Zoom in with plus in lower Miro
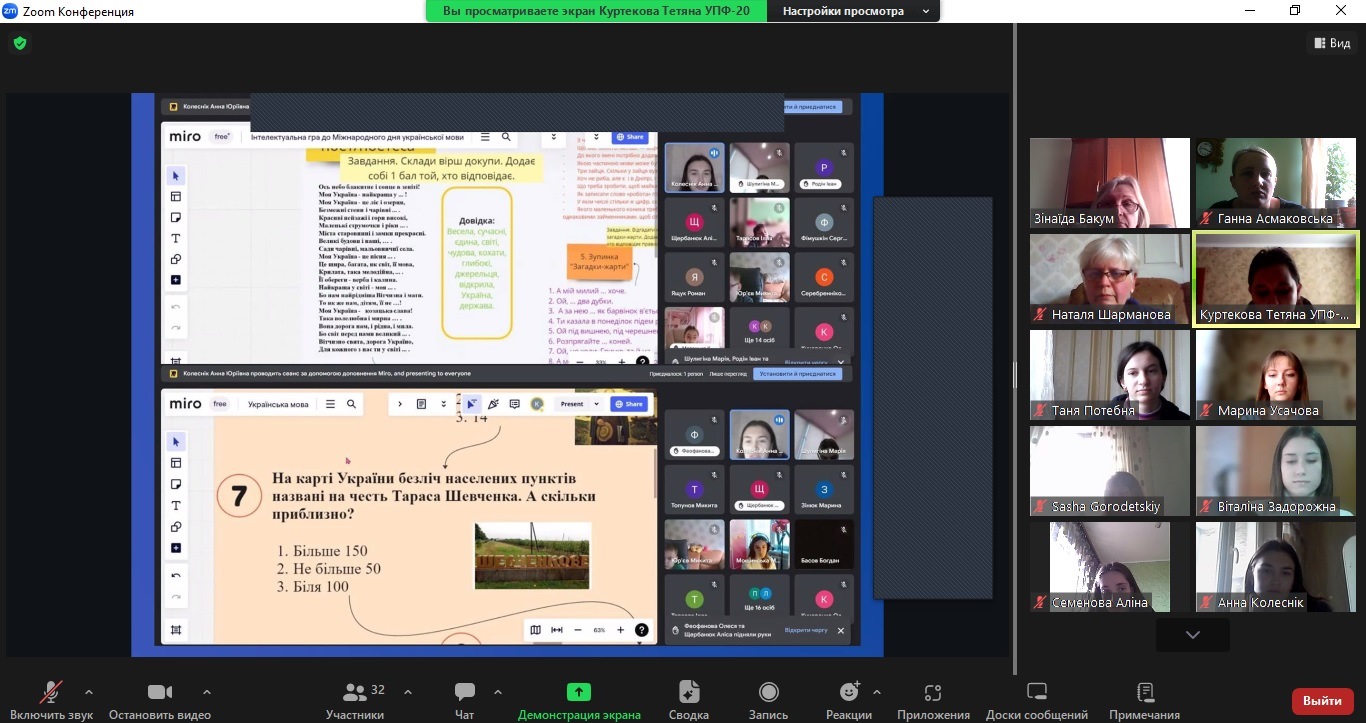Screen dimensions: 1366x723 [x=620, y=630]
